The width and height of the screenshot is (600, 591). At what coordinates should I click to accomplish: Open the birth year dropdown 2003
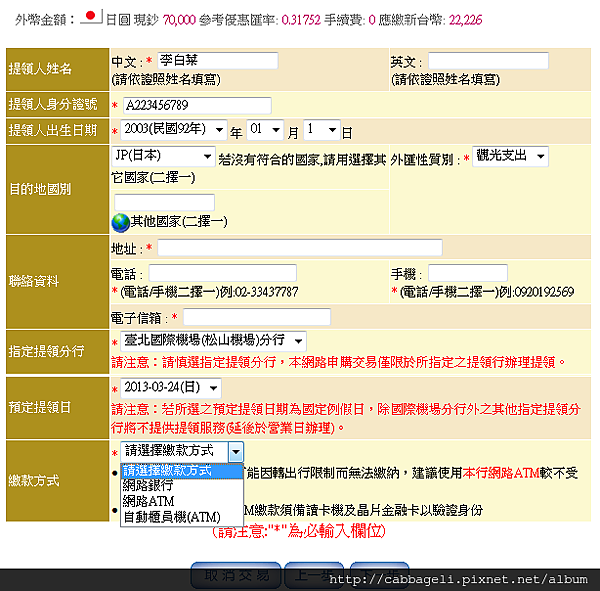coord(174,130)
